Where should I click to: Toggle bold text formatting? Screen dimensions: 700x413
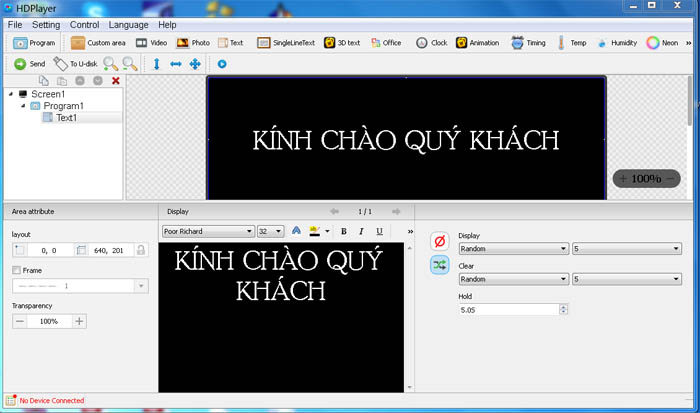point(343,231)
